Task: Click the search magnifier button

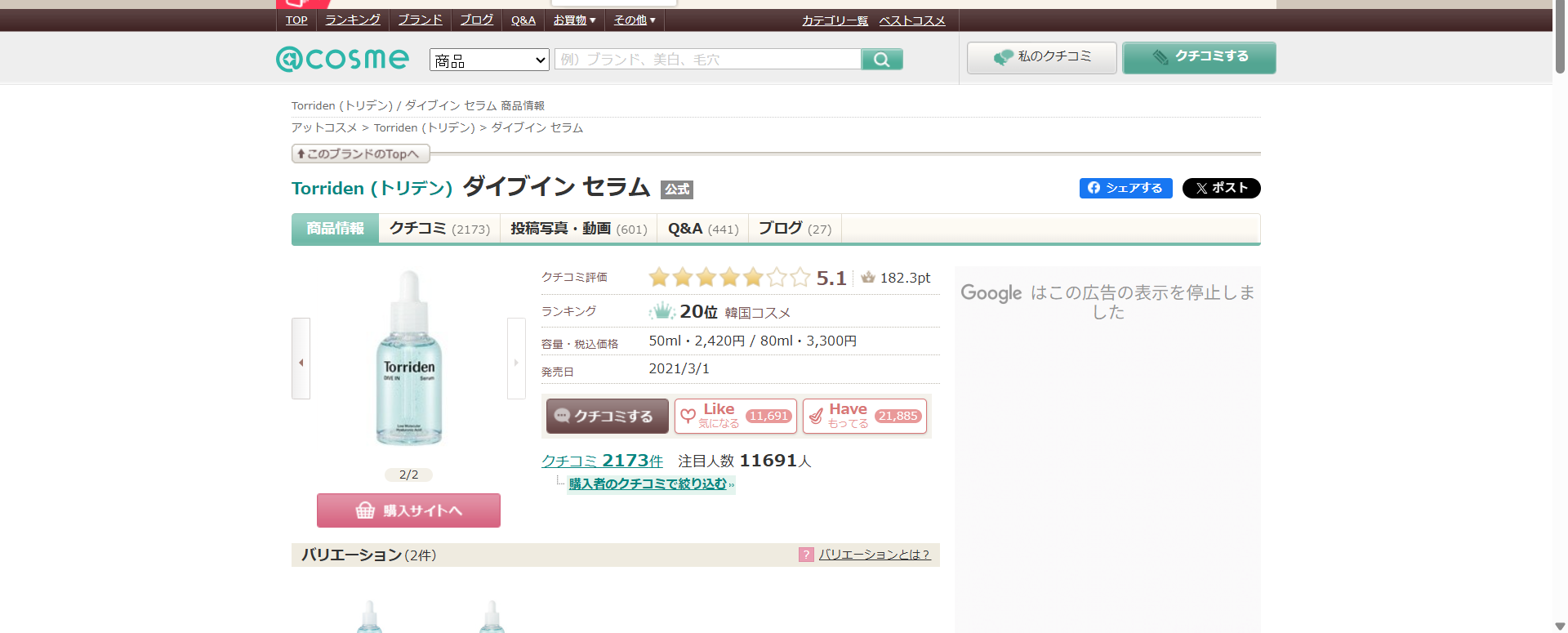Action: (882, 59)
